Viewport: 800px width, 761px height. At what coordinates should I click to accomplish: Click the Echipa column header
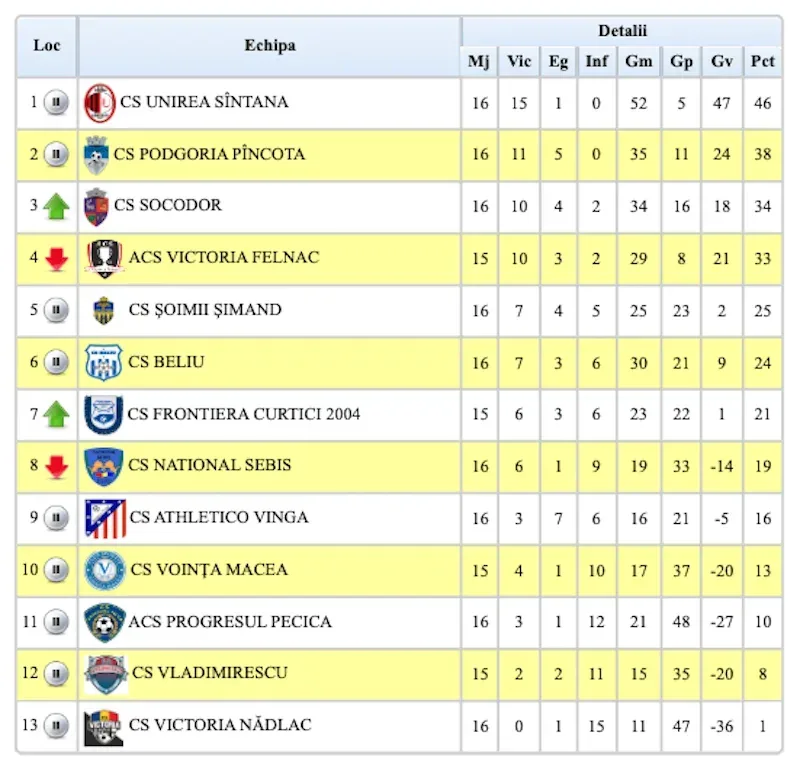coord(269,46)
